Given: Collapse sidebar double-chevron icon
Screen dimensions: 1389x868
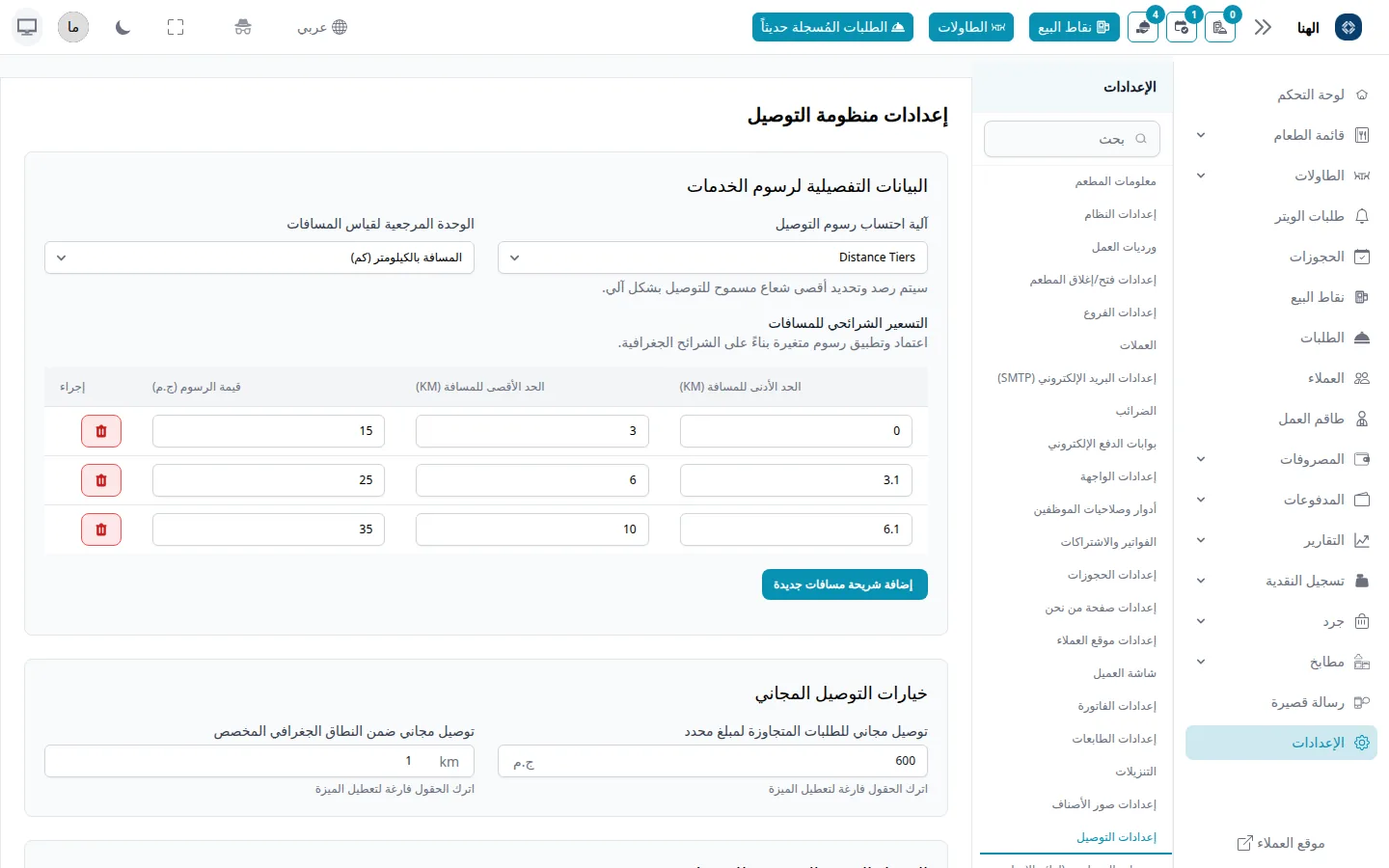Looking at the screenshot, I should pos(1263,27).
